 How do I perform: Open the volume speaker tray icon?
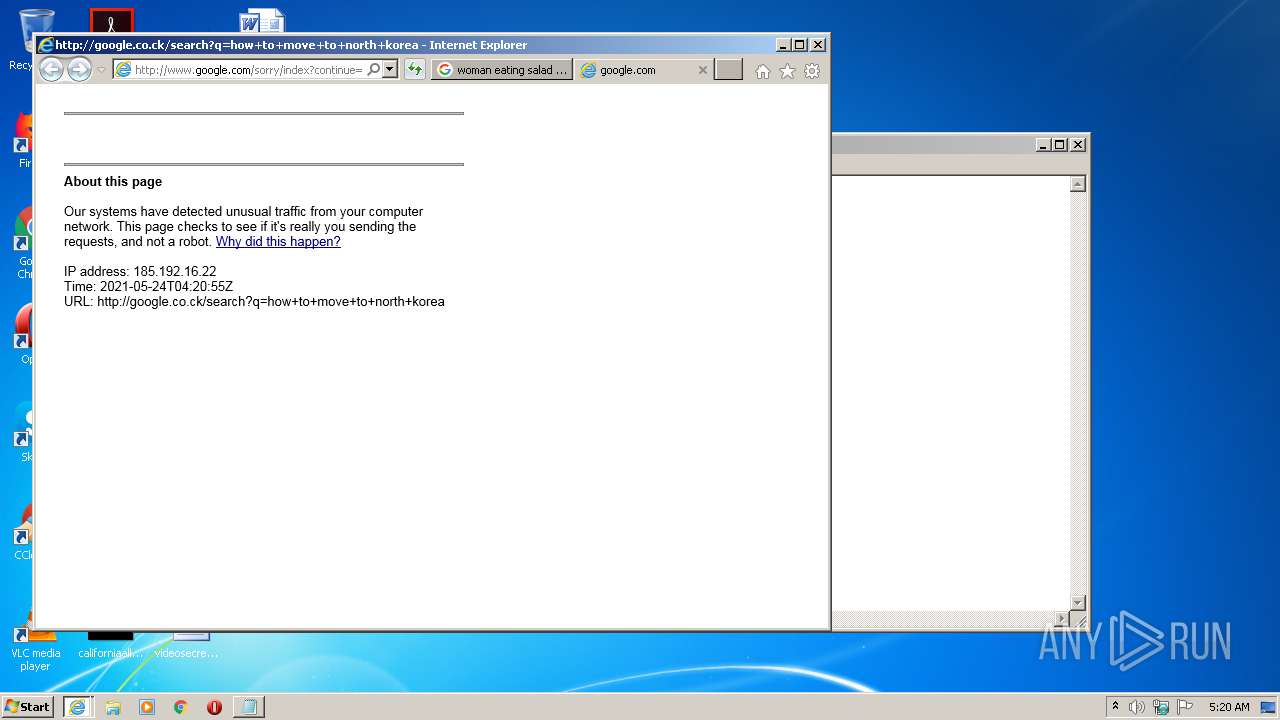pos(1136,707)
